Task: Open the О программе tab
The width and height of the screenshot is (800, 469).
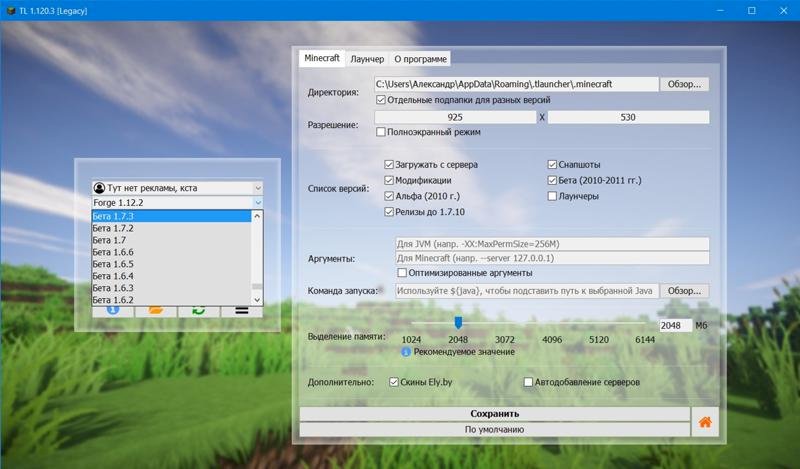Action: pos(420,59)
